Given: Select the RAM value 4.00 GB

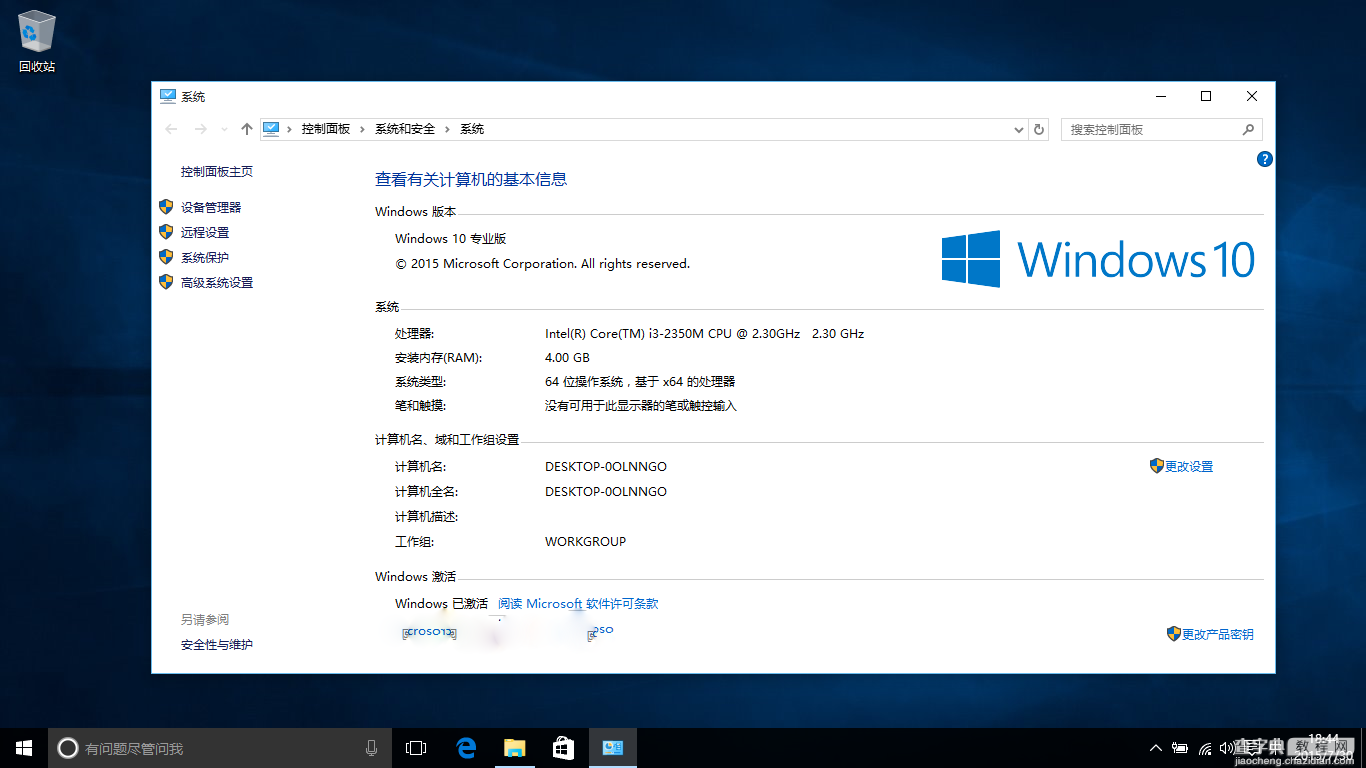Looking at the screenshot, I should pos(567,358).
